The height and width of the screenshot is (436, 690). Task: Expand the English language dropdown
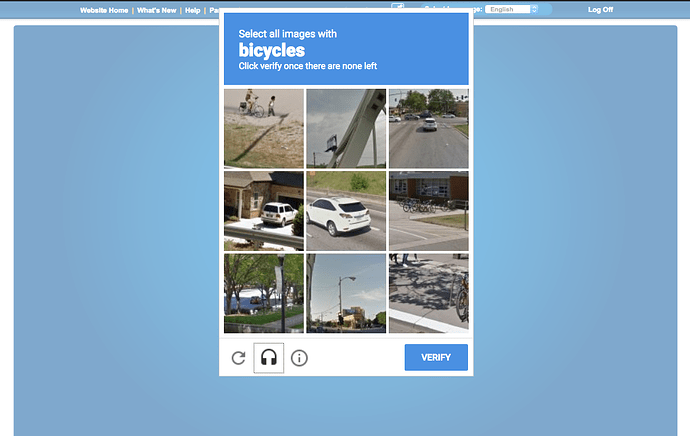[x=511, y=9]
